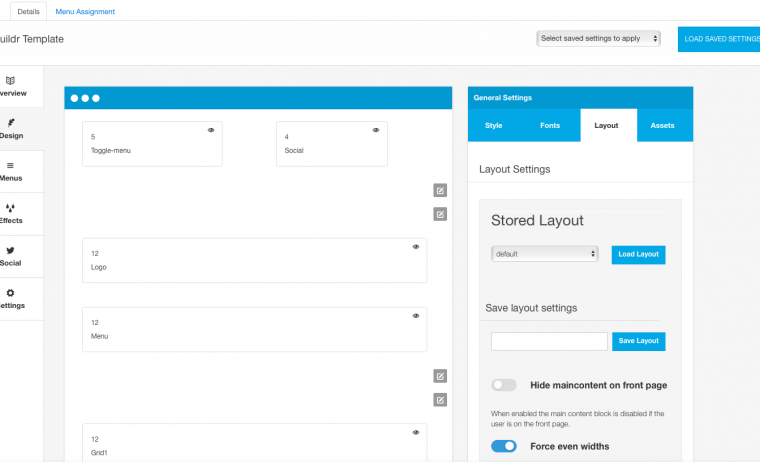Toggle visibility eye on Logo block

416,246
